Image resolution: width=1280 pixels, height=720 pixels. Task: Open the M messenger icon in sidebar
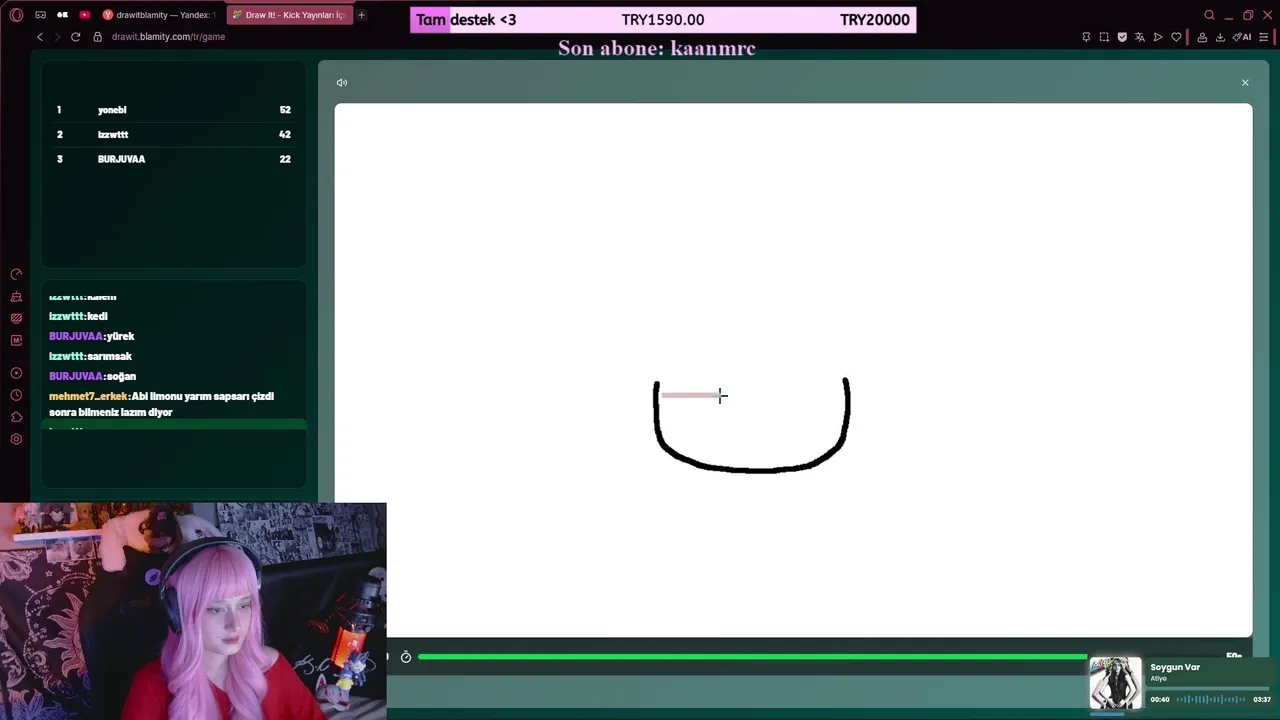(16, 340)
